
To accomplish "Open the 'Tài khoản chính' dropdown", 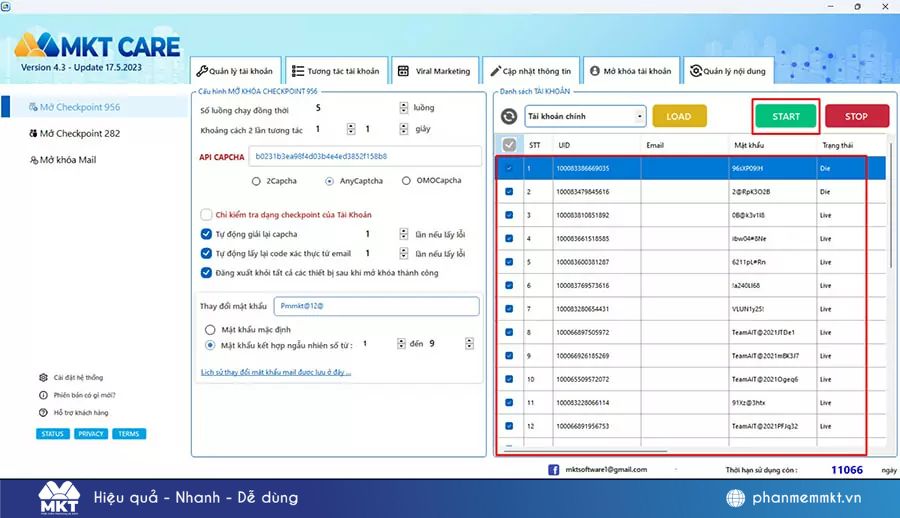I will click(x=585, y=117).
